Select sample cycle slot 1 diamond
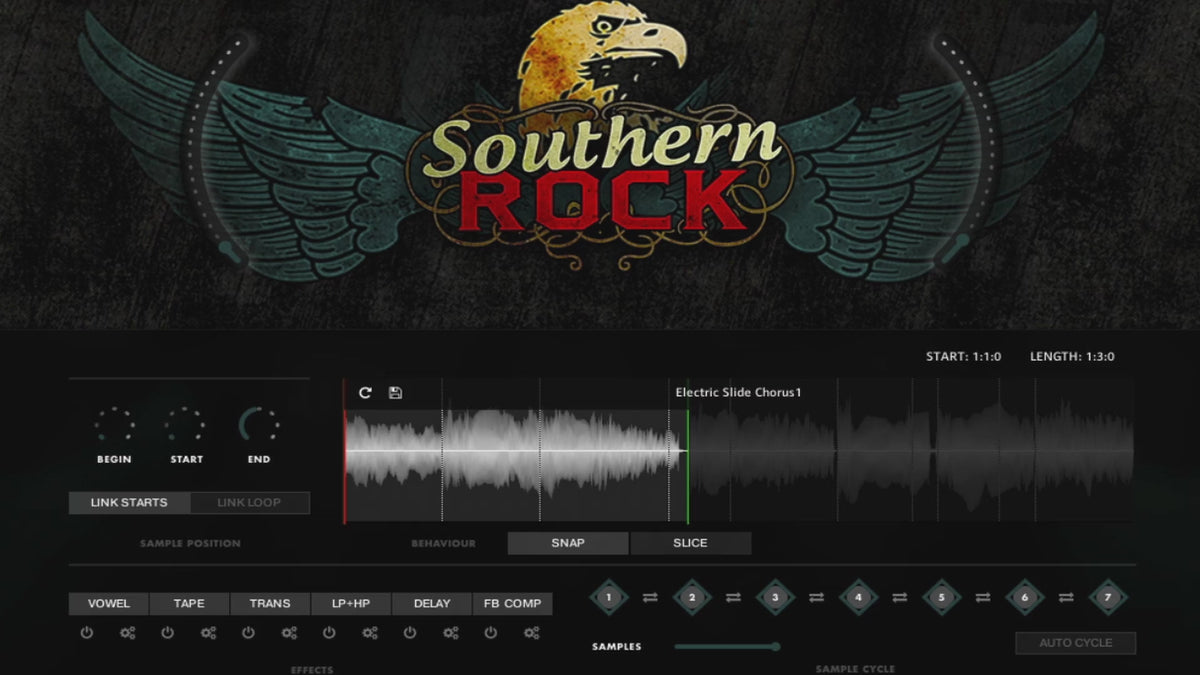 coord(609,598)
